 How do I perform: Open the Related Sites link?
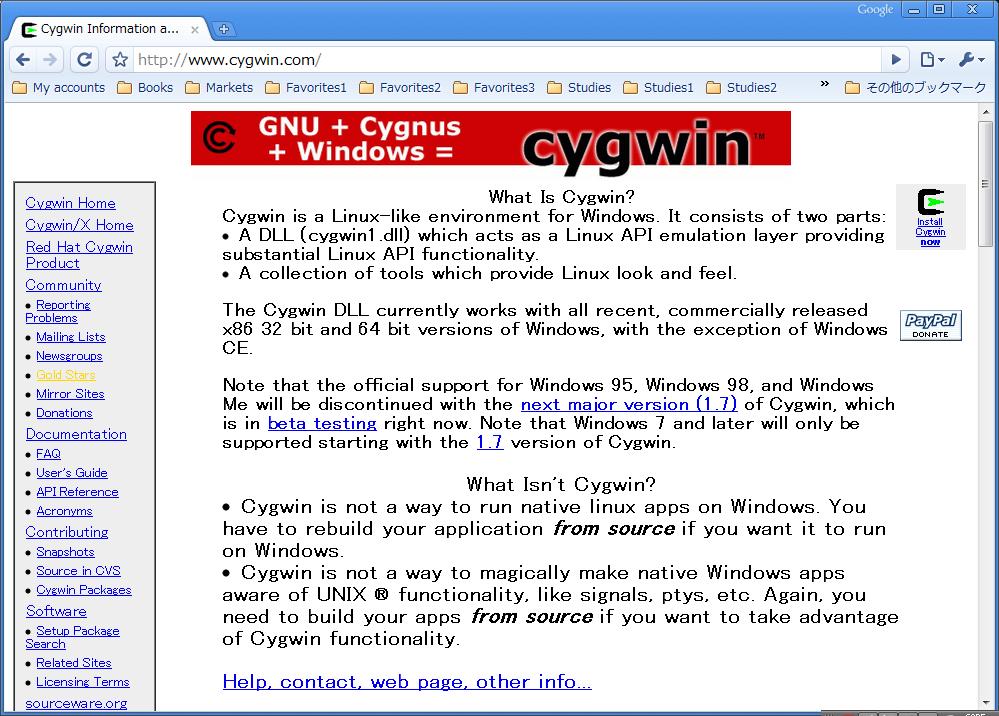pyautogui.click(x=74, y=662)
